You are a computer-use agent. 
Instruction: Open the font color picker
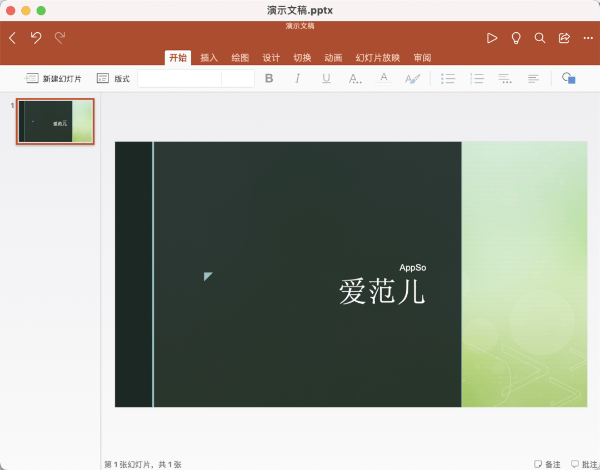(383, 78)
